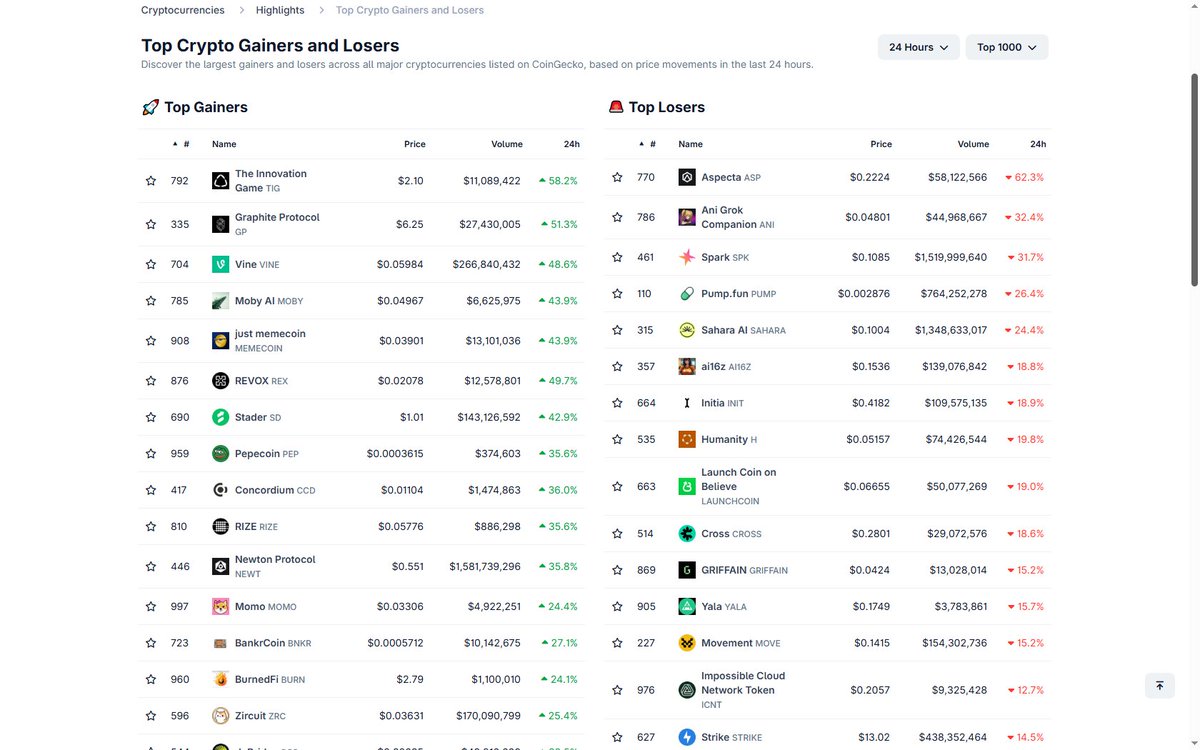The width and height of the screenshot is (1200, 750).
Task: Click the Strike lightning logo
Action: coord(687,737)
